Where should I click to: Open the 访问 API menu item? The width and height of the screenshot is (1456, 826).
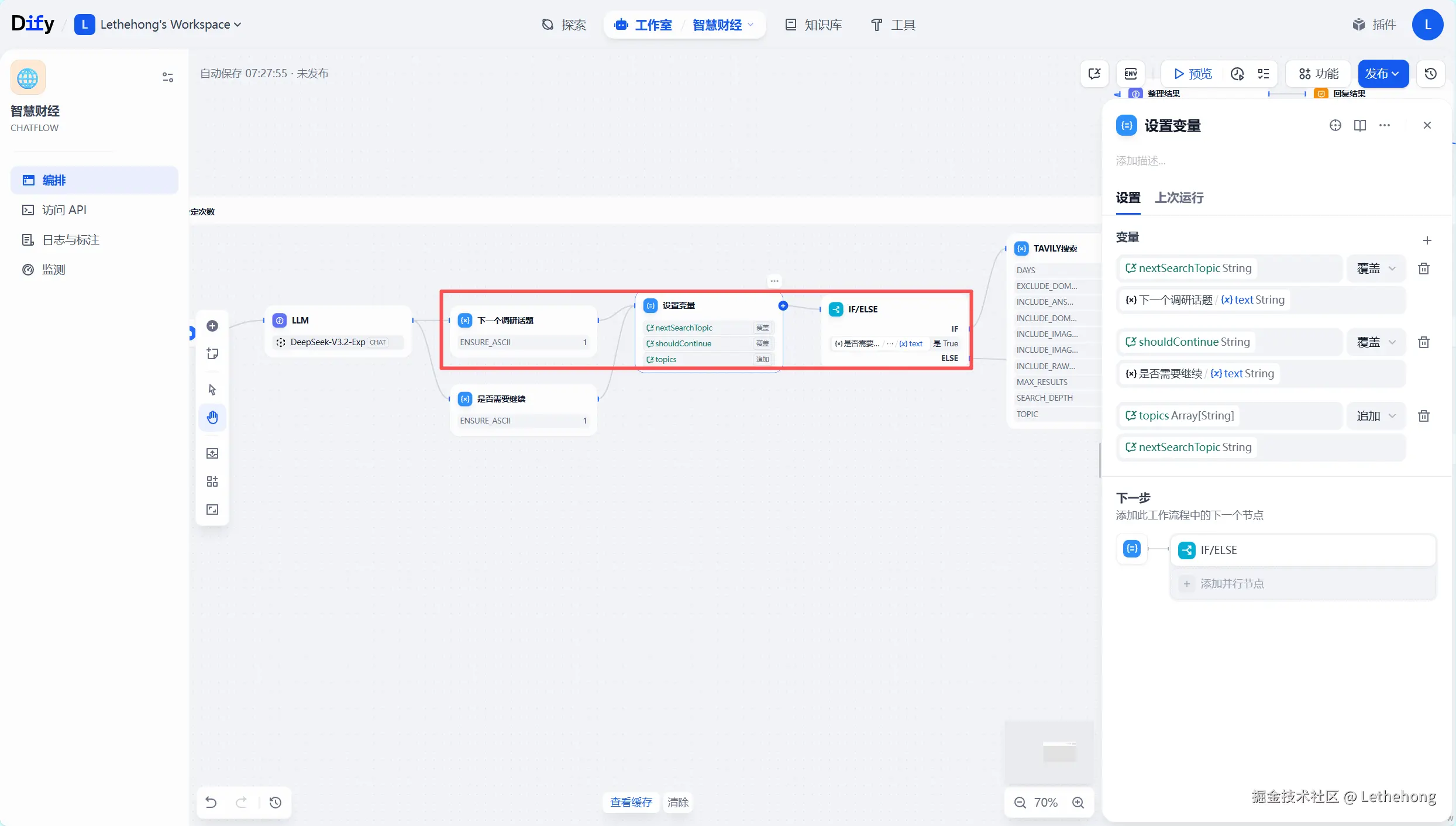64,210
